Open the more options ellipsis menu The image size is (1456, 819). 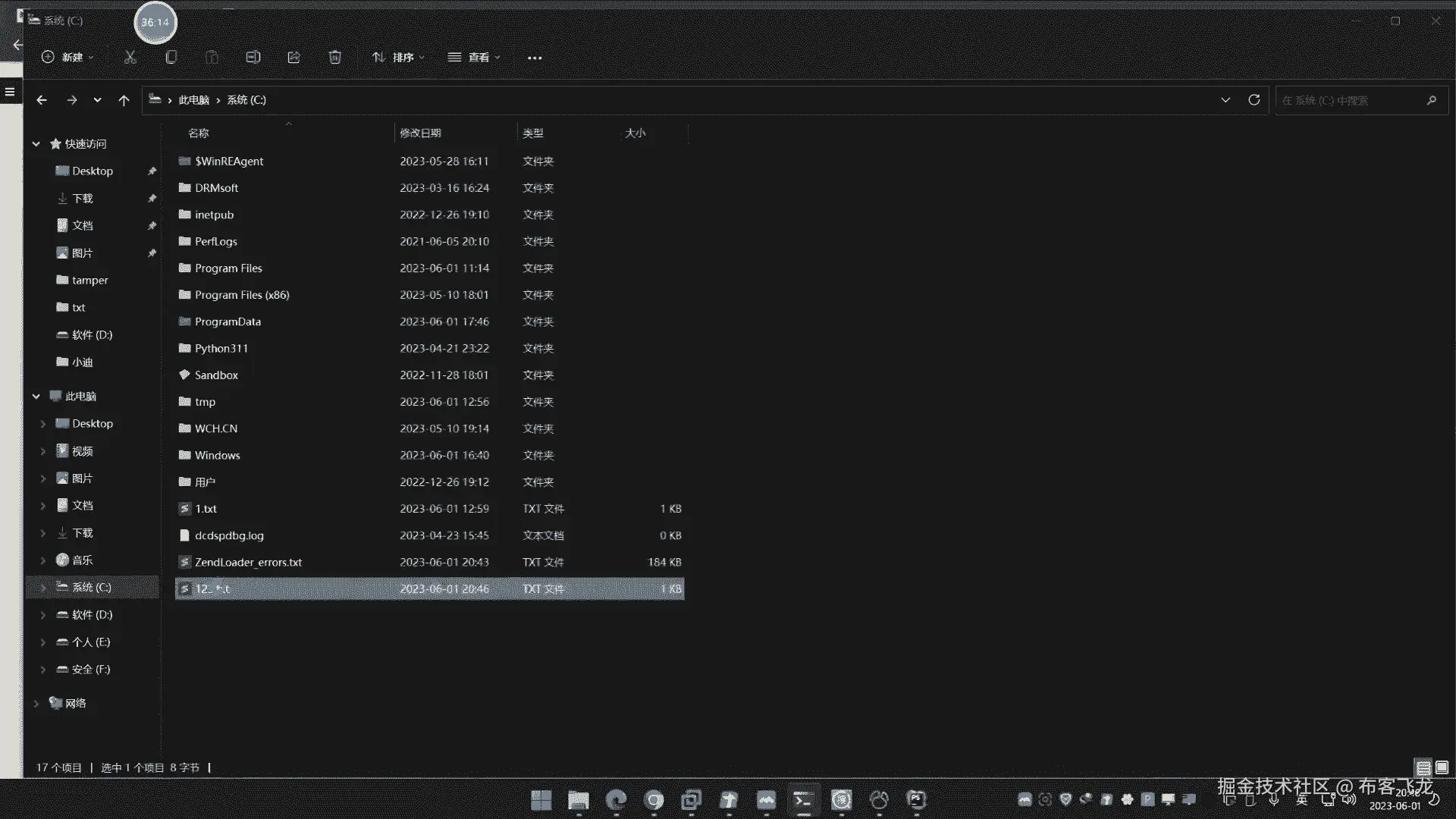pyautogui.click(x=535, y=58)
